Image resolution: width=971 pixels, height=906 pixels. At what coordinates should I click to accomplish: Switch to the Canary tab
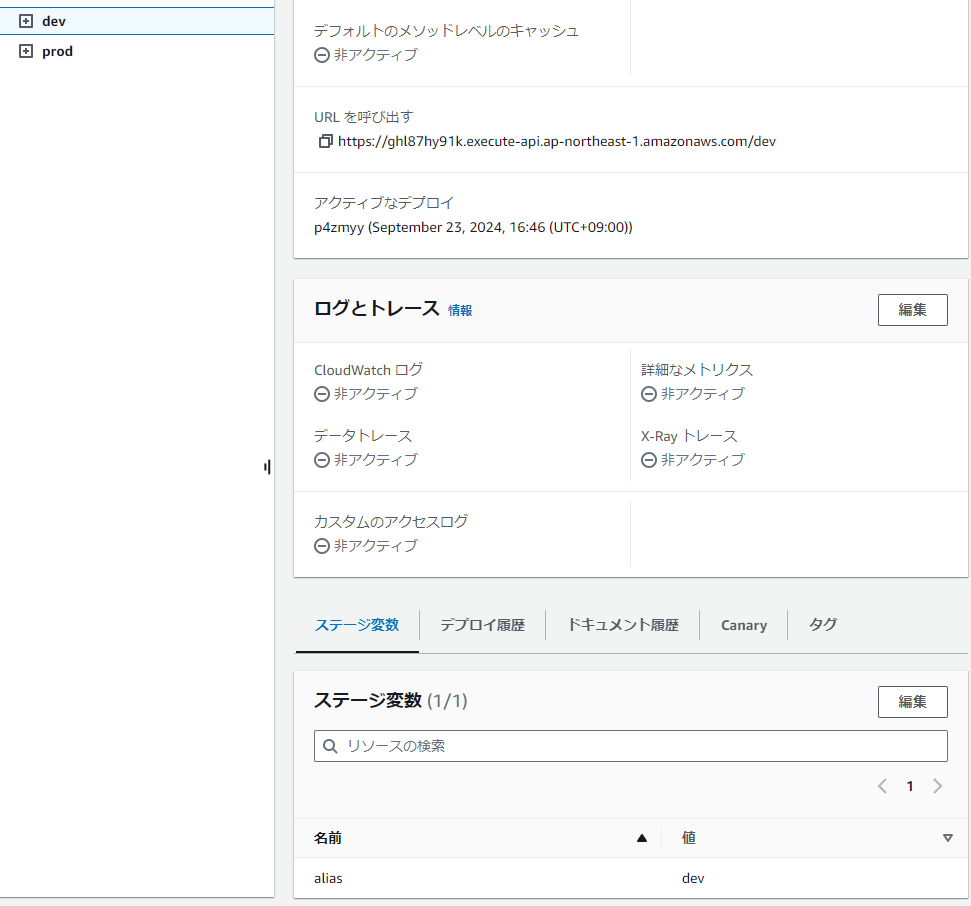tap(743, 624)
